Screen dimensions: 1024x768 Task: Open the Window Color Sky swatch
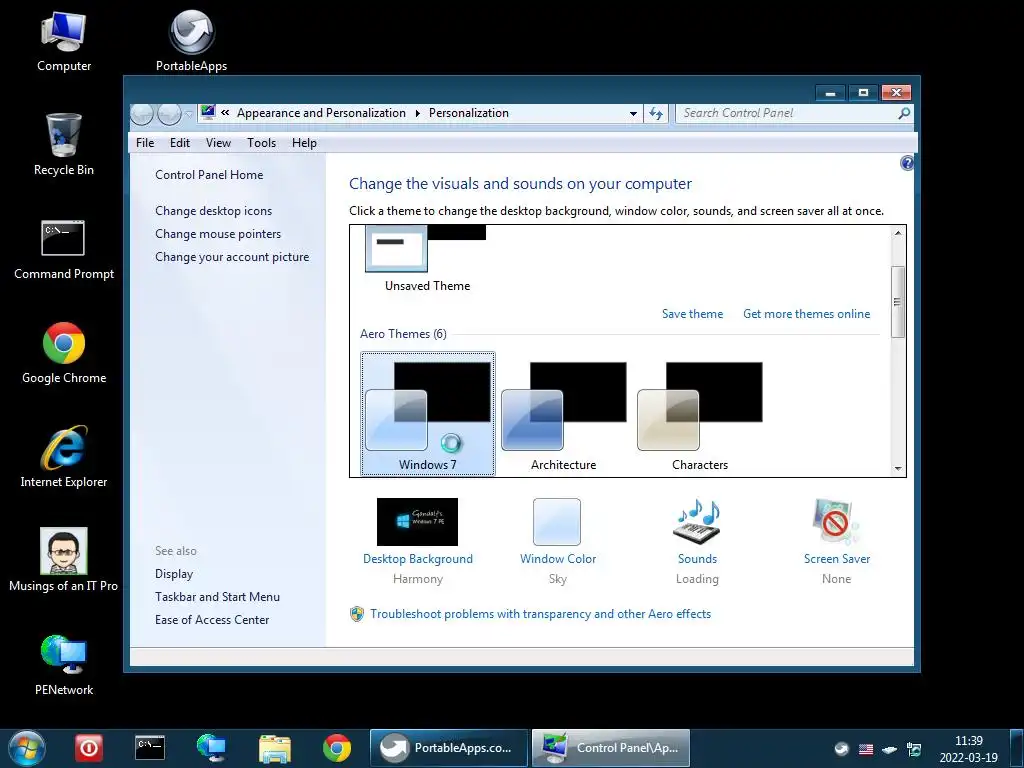[x=556, y=522]
